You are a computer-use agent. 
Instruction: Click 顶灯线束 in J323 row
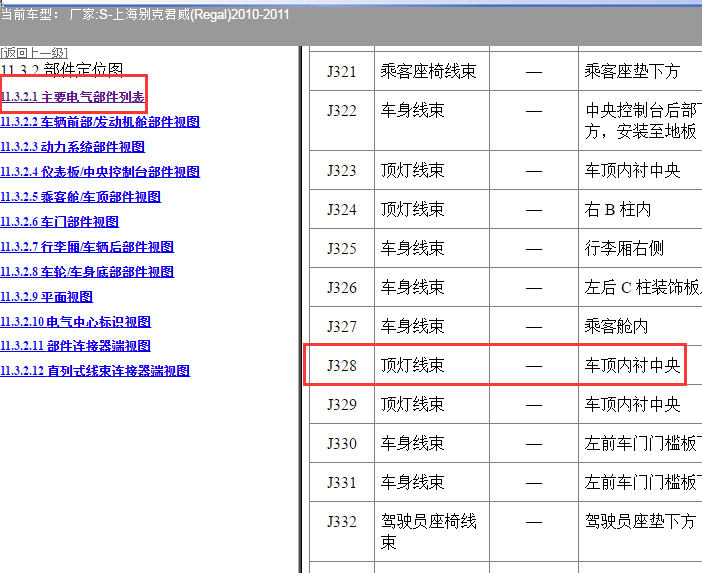pyautogui.click(x=412, y=171)
